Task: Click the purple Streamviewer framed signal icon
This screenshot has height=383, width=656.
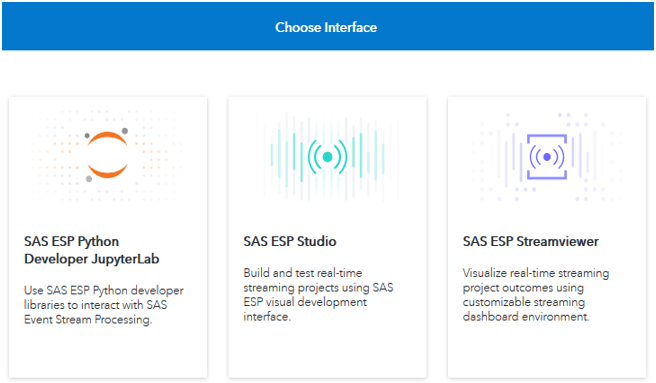Action: (x=547, y=157)
